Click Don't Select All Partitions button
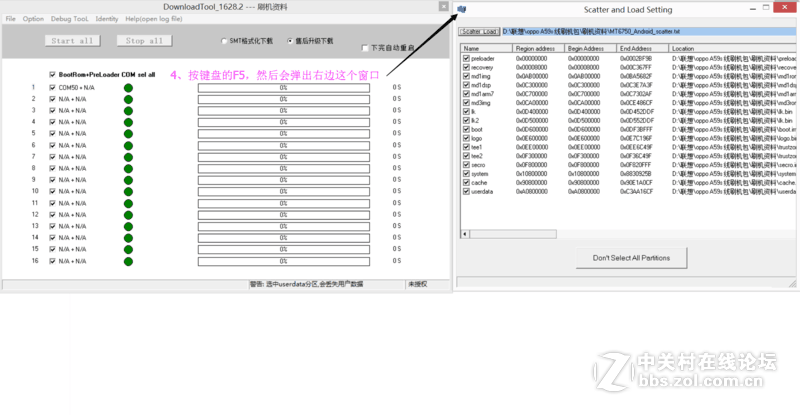The width and height of the screenshot is (800, 415). pyautogui.click(x=631, y=258)
